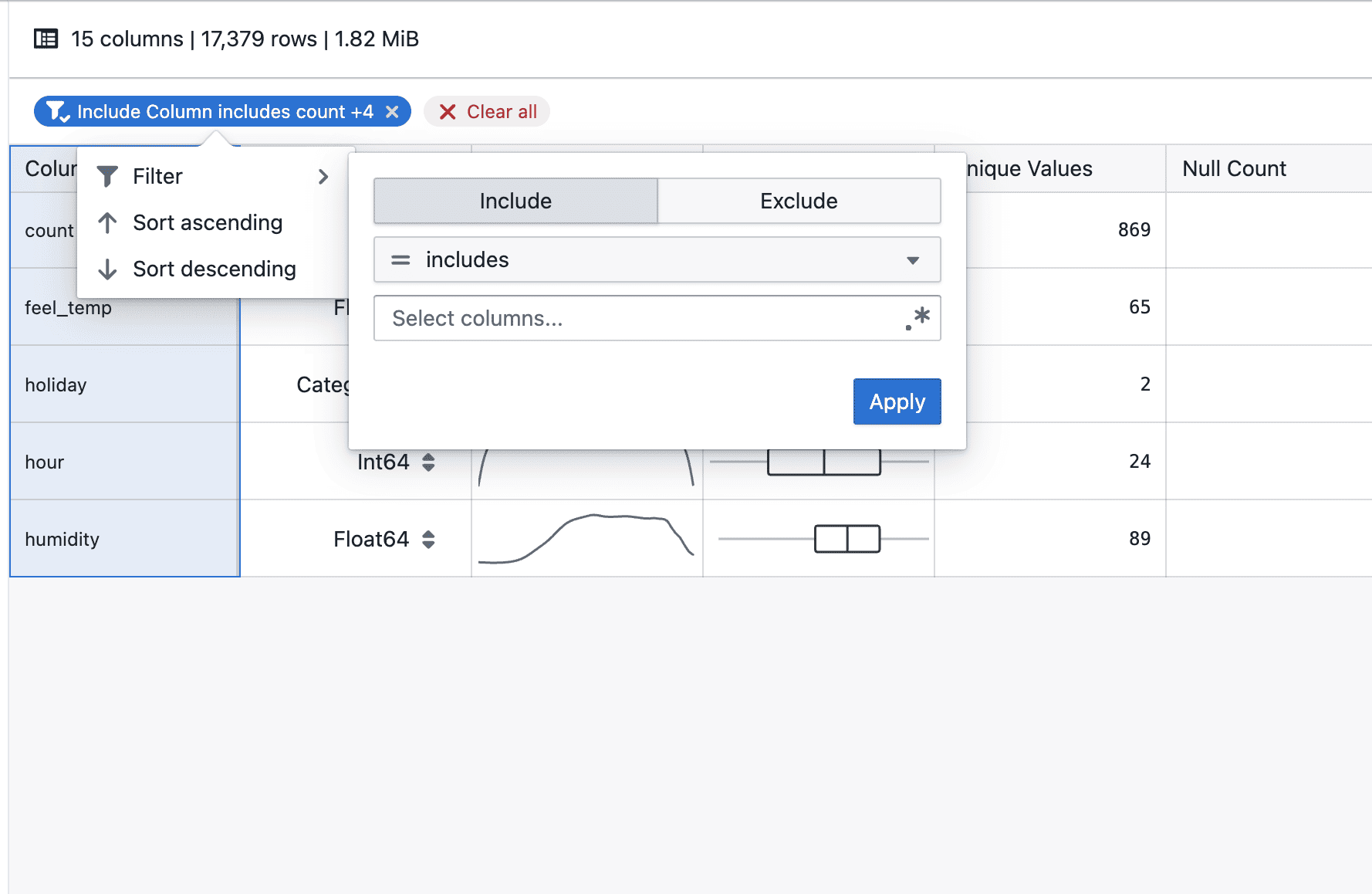The image size is (1372, 894).
Task: Click the up arrow Sort ascending icon
Action: click(x=108, y=223)
